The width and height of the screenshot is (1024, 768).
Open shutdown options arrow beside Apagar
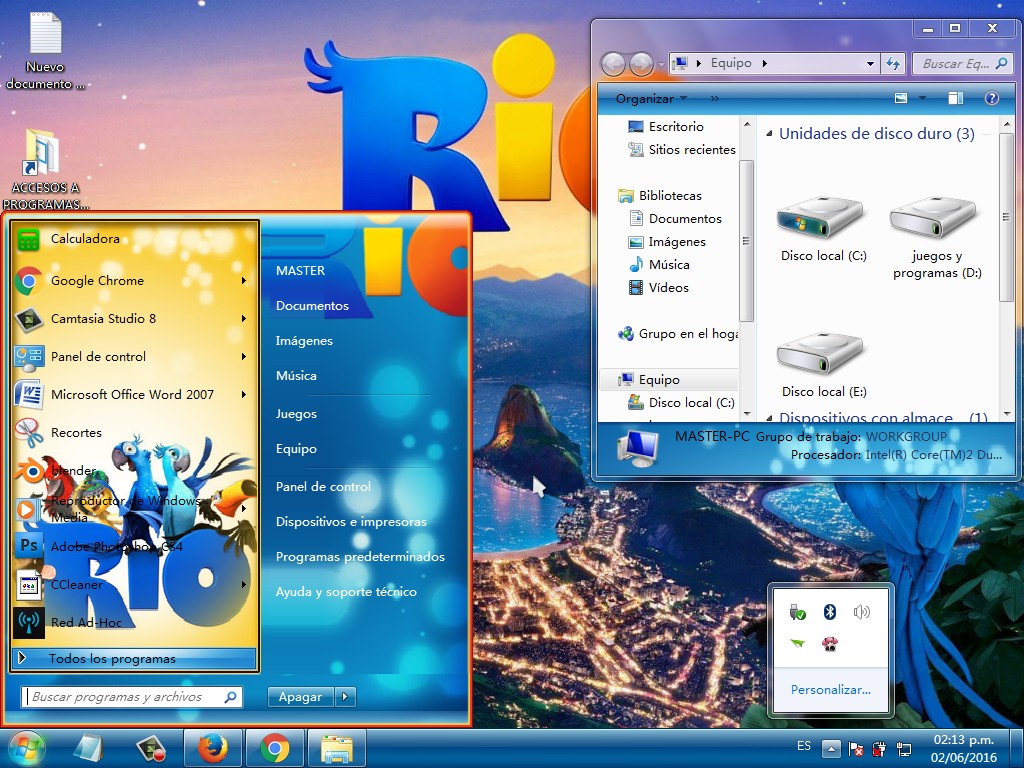pyautogui.click(x=345, y=697)
